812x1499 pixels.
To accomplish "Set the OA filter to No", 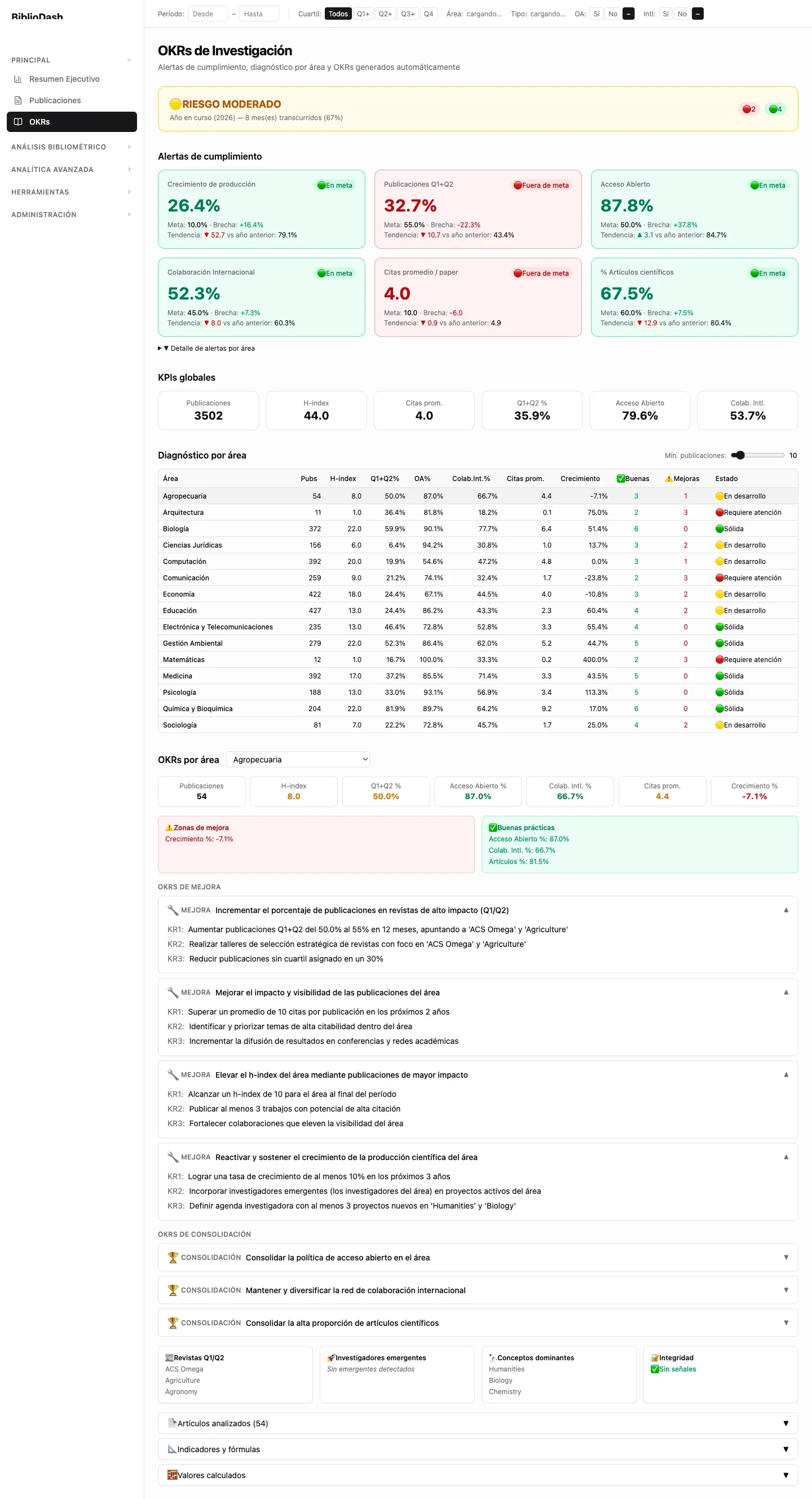I will point(613,14).
